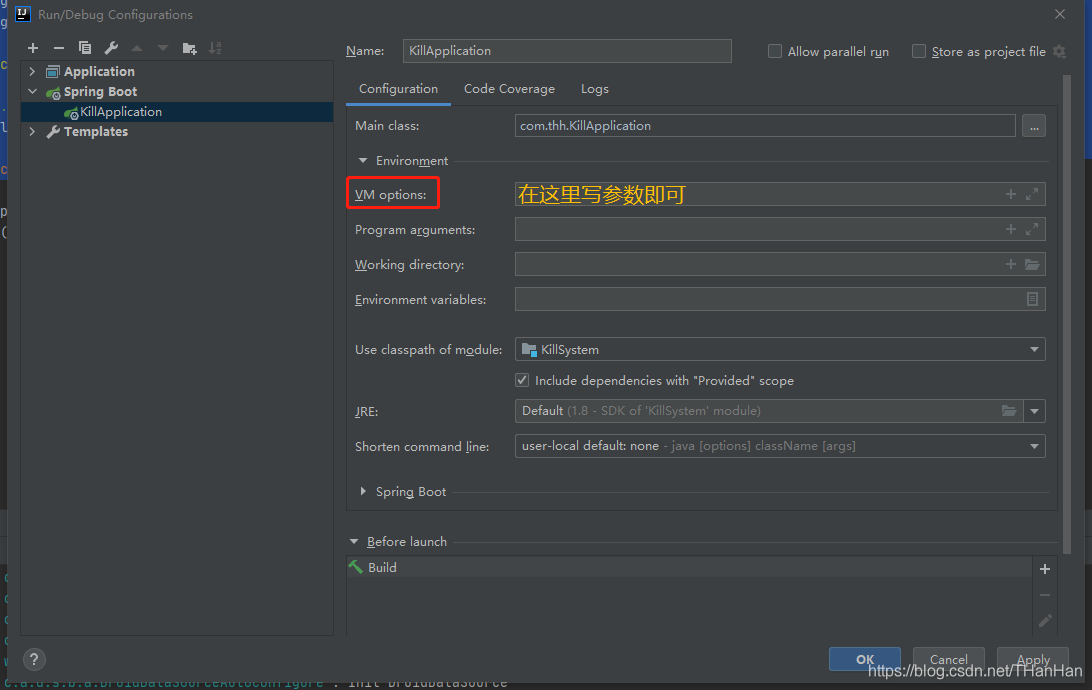Open help question mark button
Image resolution: width=1092 pixels, height=690 pixels.
coord(34,659)
